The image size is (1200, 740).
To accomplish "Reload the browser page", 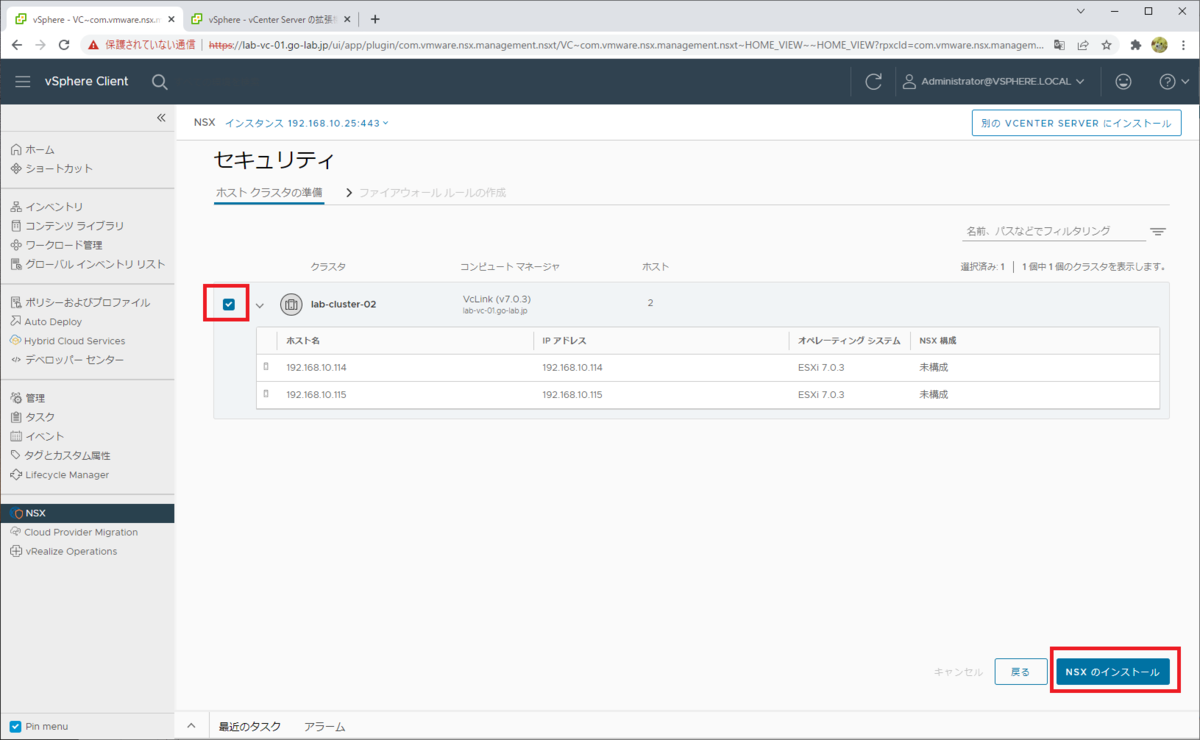I will 64,45.
